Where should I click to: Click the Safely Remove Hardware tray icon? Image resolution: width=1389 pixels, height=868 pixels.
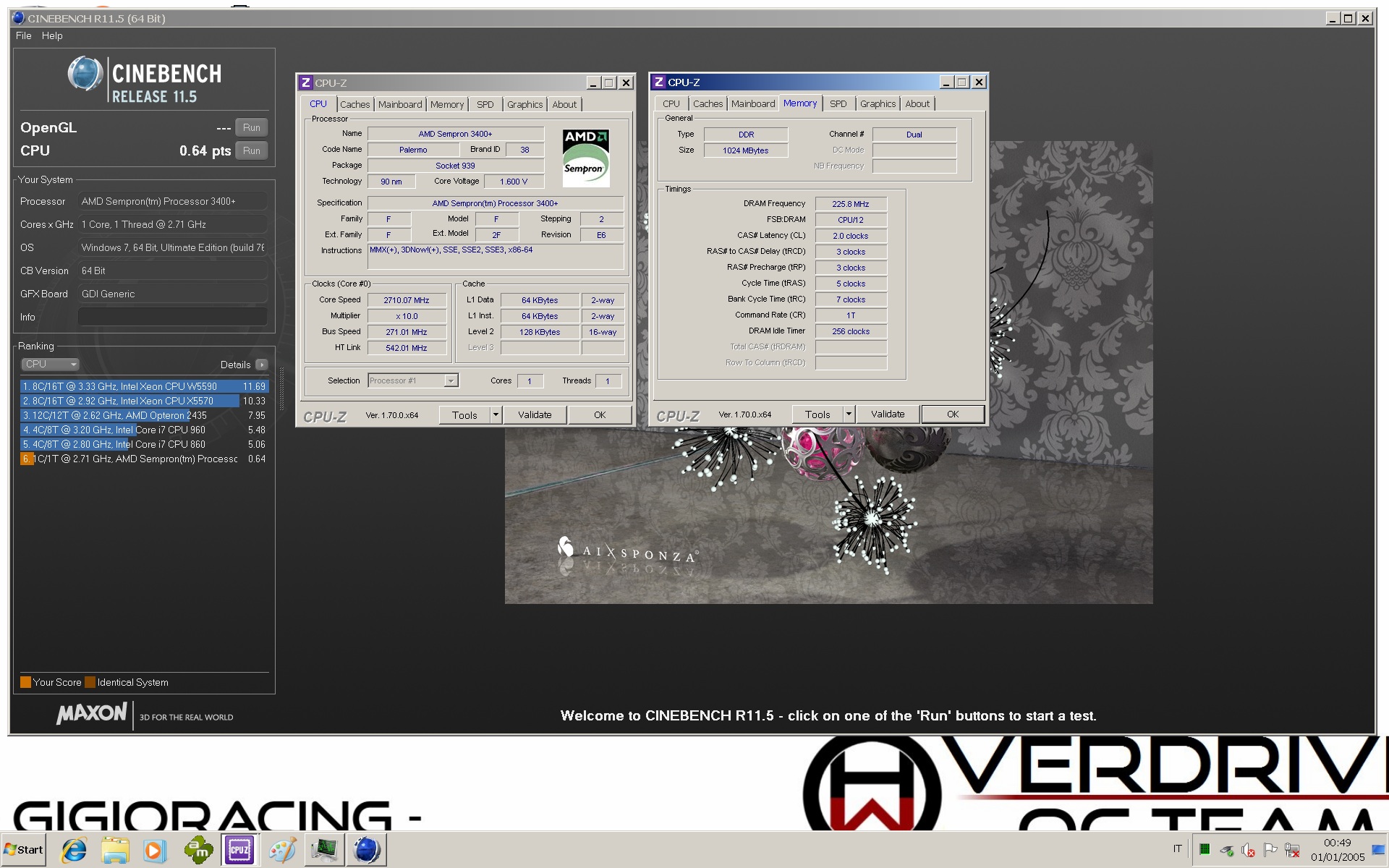click(x=1227, y=850)
